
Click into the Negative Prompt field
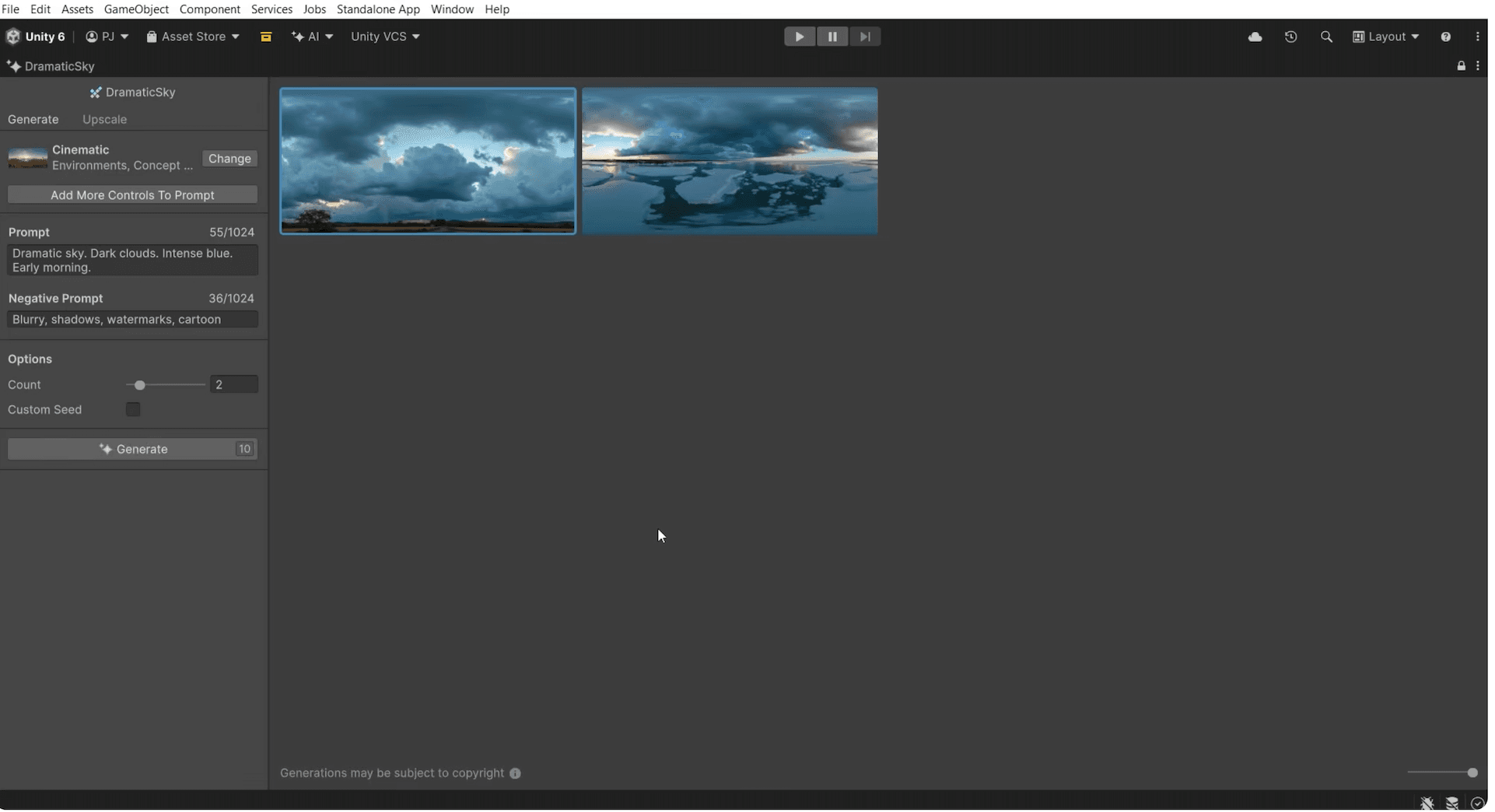[x=132, y=320]
